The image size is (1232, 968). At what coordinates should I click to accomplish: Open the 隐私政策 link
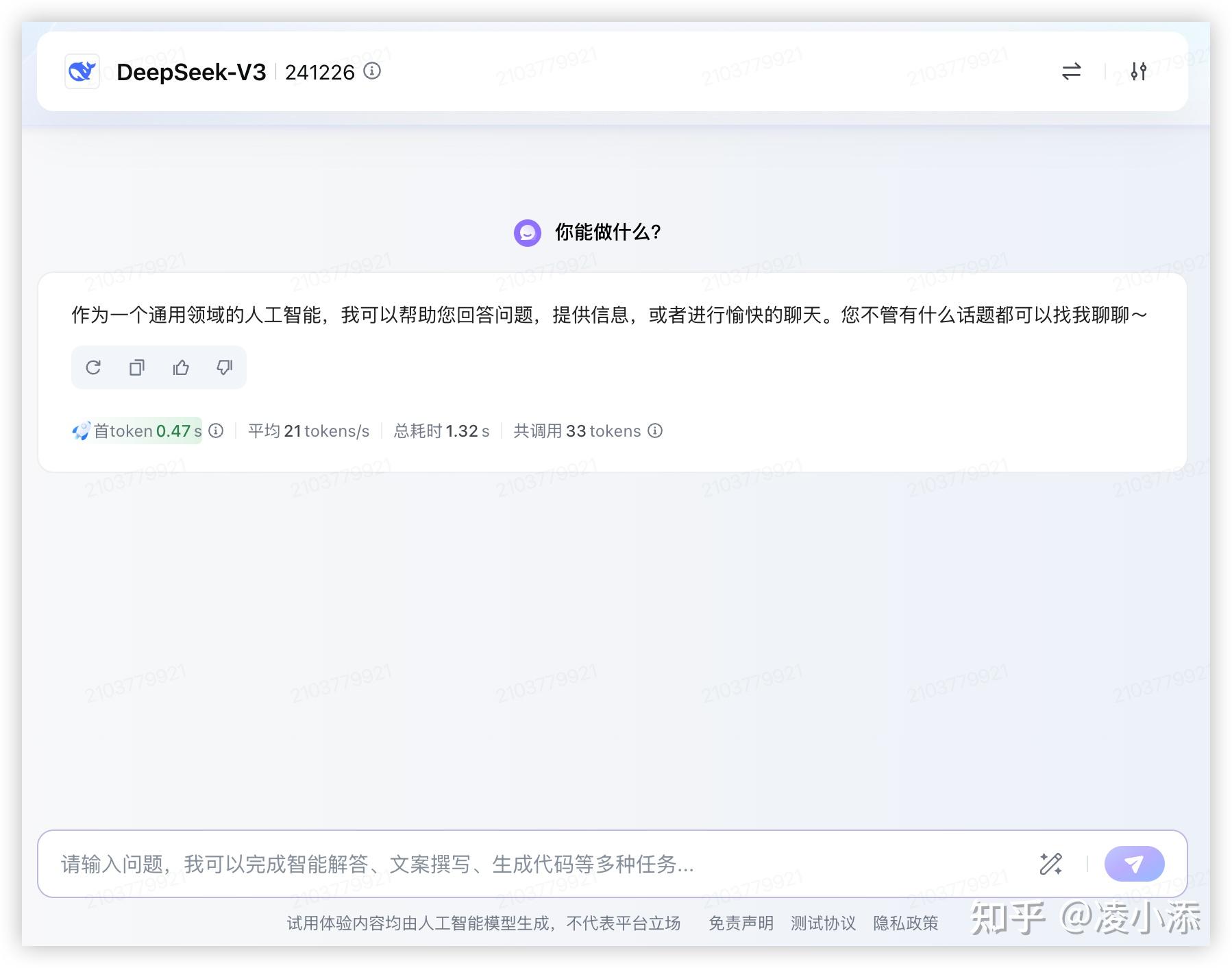click(905, 923)
